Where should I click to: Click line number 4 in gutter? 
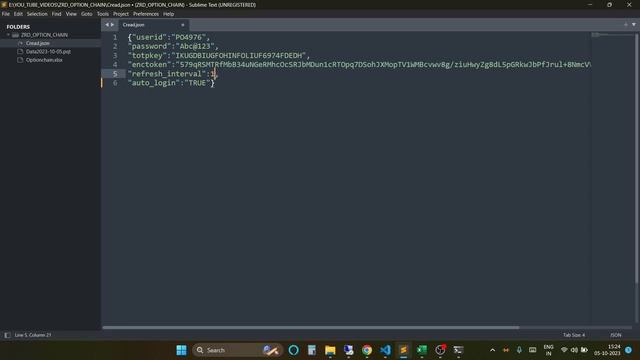tap(115, 64)
